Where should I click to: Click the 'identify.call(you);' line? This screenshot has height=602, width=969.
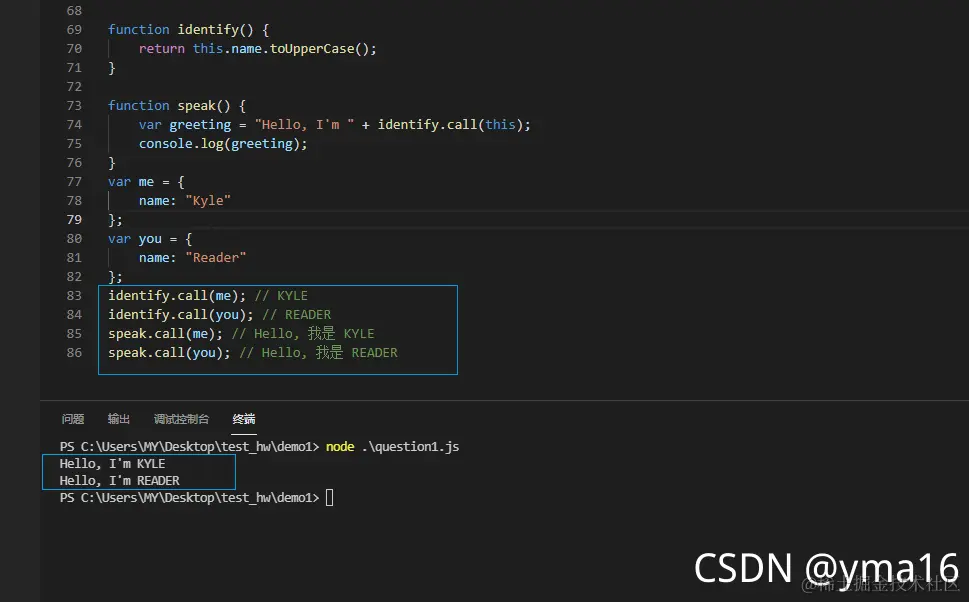[219, 315]
